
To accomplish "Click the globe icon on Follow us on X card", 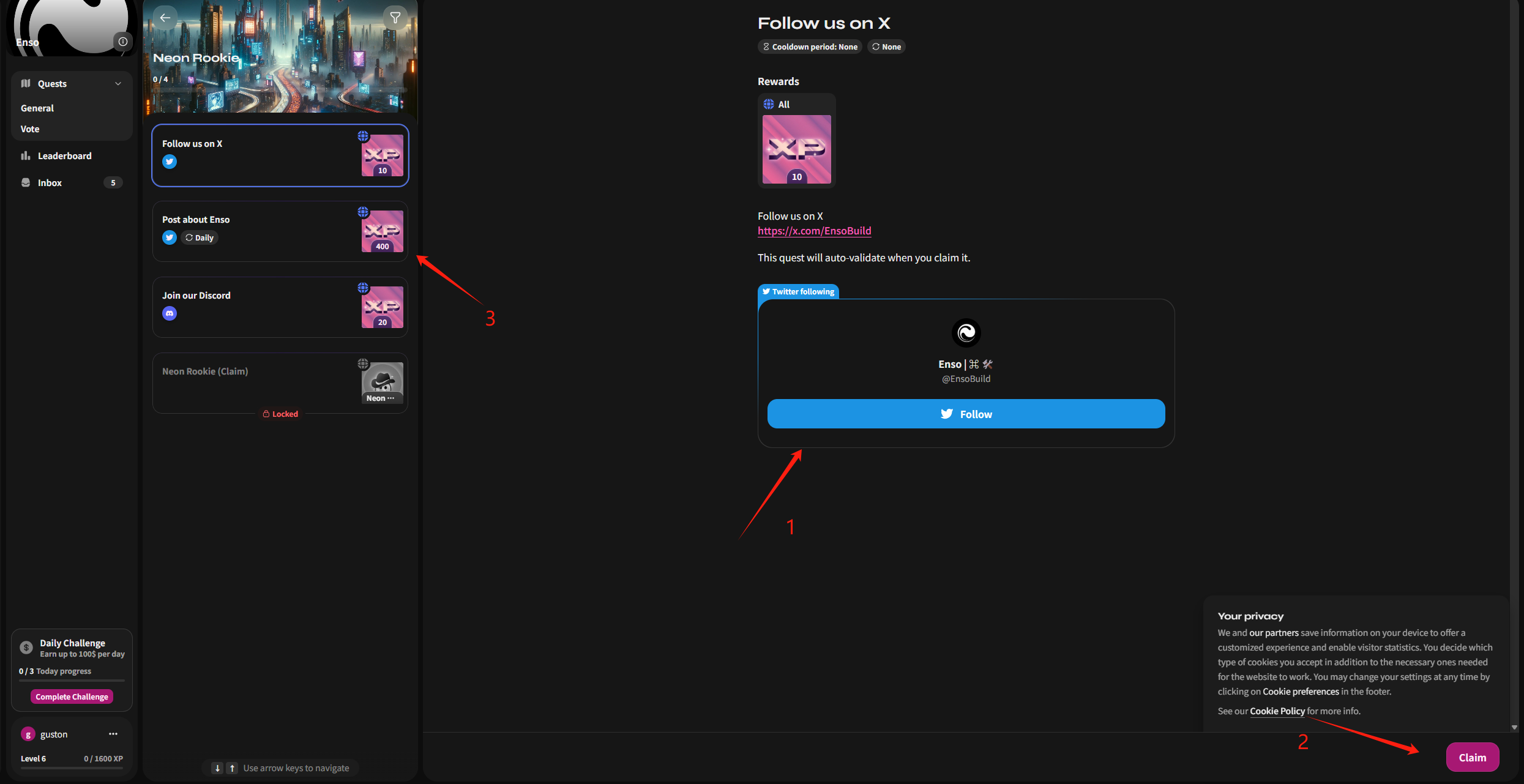I will [x=363, y=136].
